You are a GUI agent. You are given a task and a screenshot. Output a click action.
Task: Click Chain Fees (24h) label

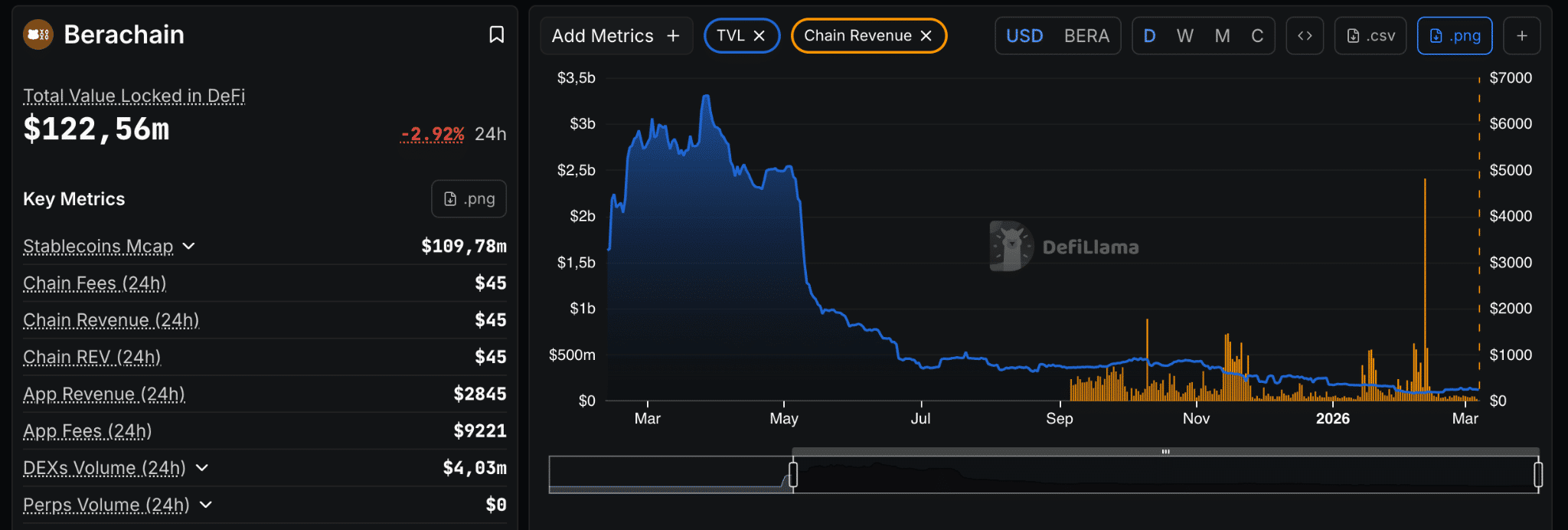95,283
